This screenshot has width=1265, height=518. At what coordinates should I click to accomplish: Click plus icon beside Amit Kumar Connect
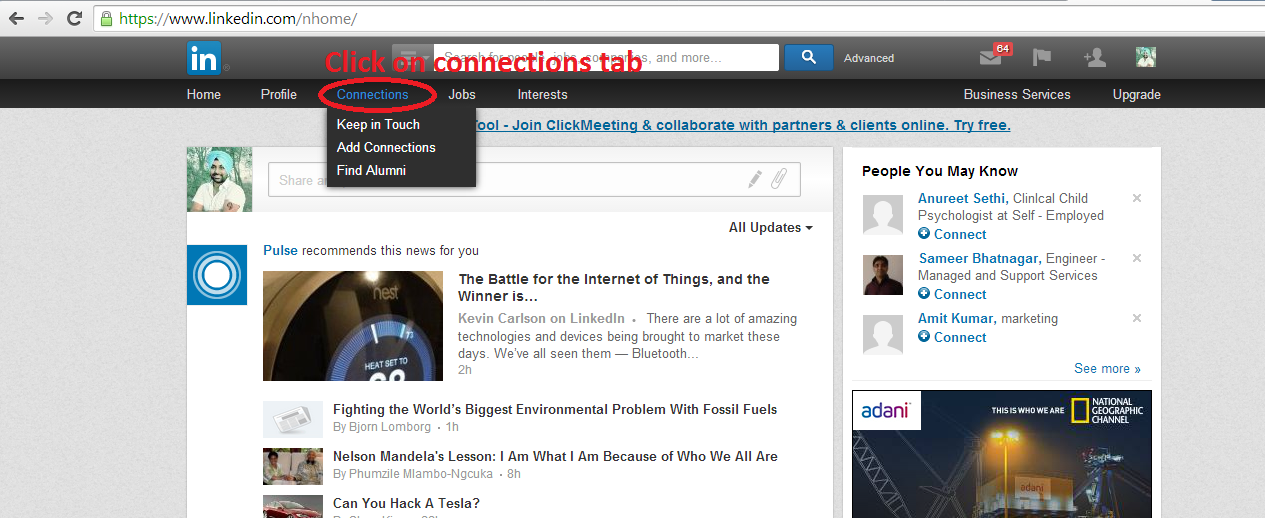point(924,337)
